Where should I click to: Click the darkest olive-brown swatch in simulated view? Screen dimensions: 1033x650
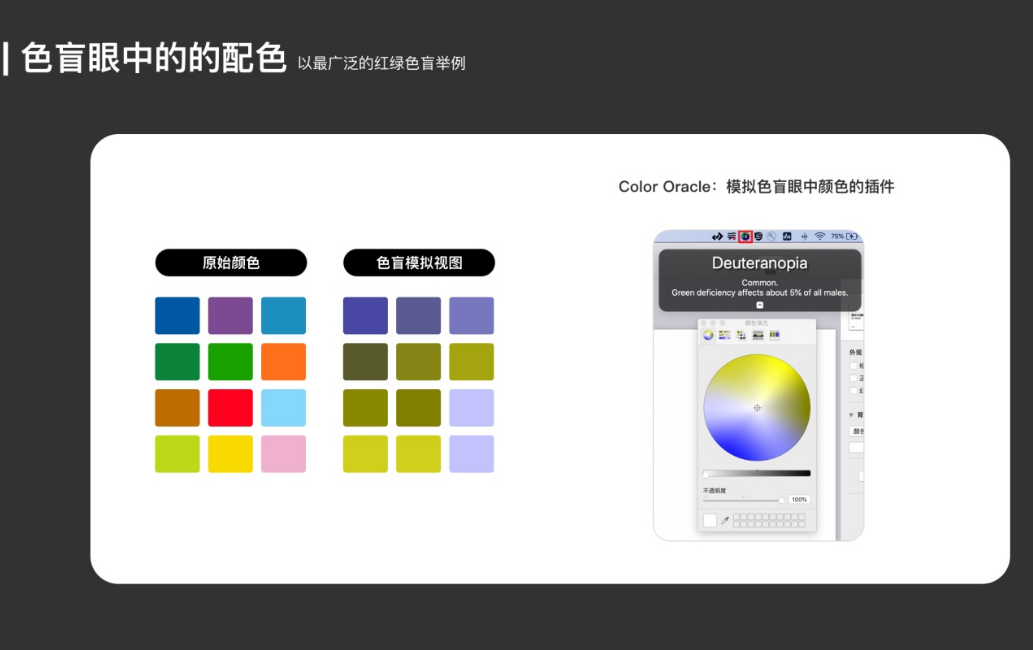coord(366,362)
